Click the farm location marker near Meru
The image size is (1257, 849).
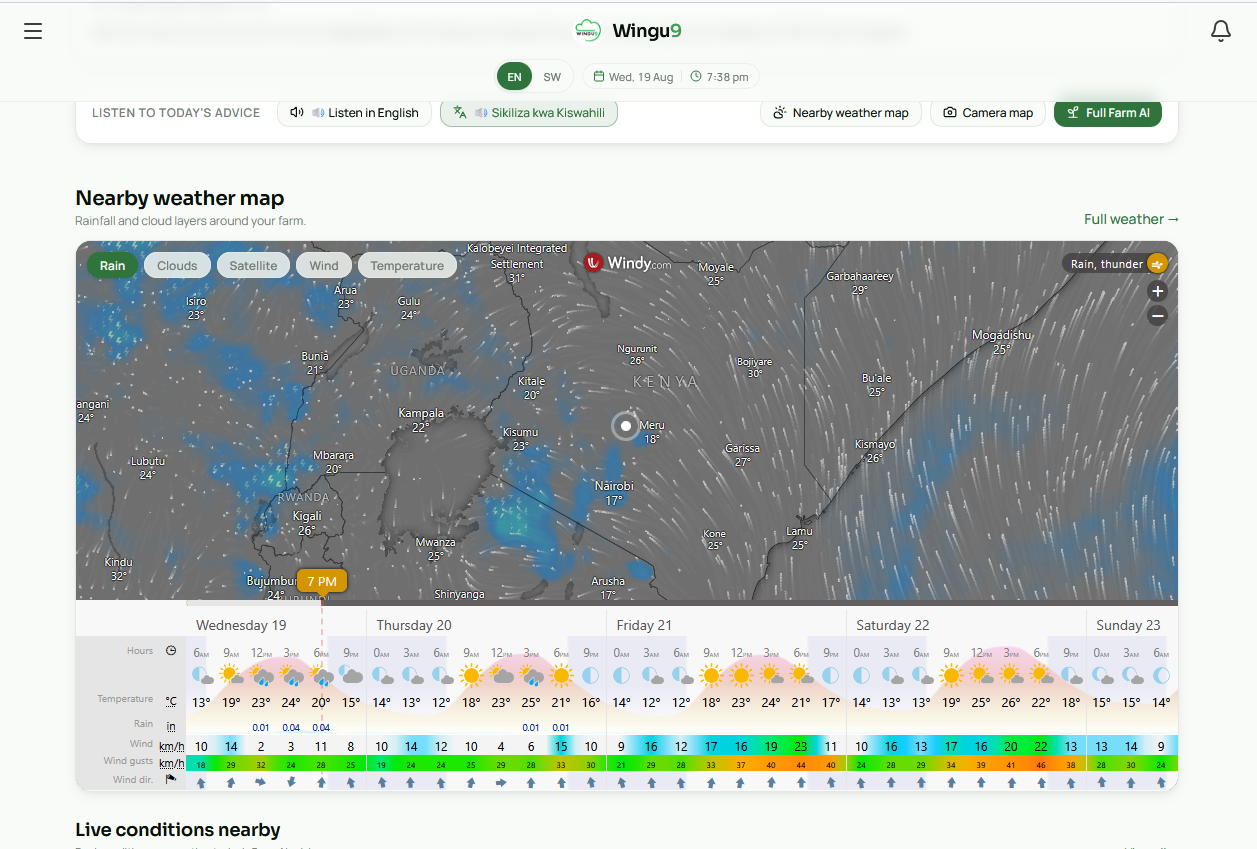pyautogui.click(x=625, y=426)
